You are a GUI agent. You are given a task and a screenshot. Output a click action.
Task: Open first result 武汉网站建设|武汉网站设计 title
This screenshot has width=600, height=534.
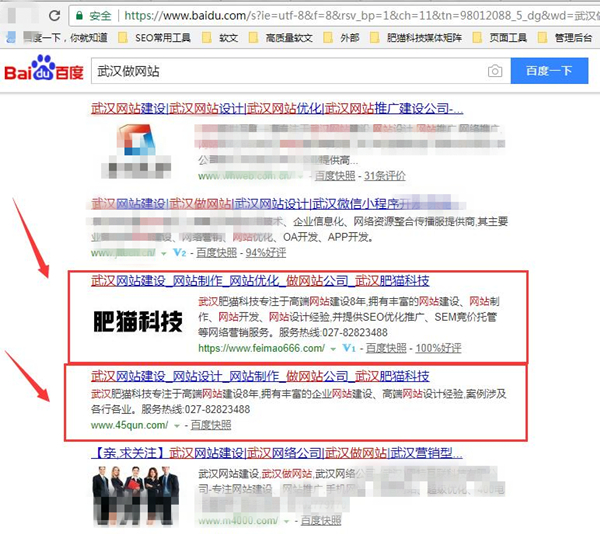pos(277,109)
